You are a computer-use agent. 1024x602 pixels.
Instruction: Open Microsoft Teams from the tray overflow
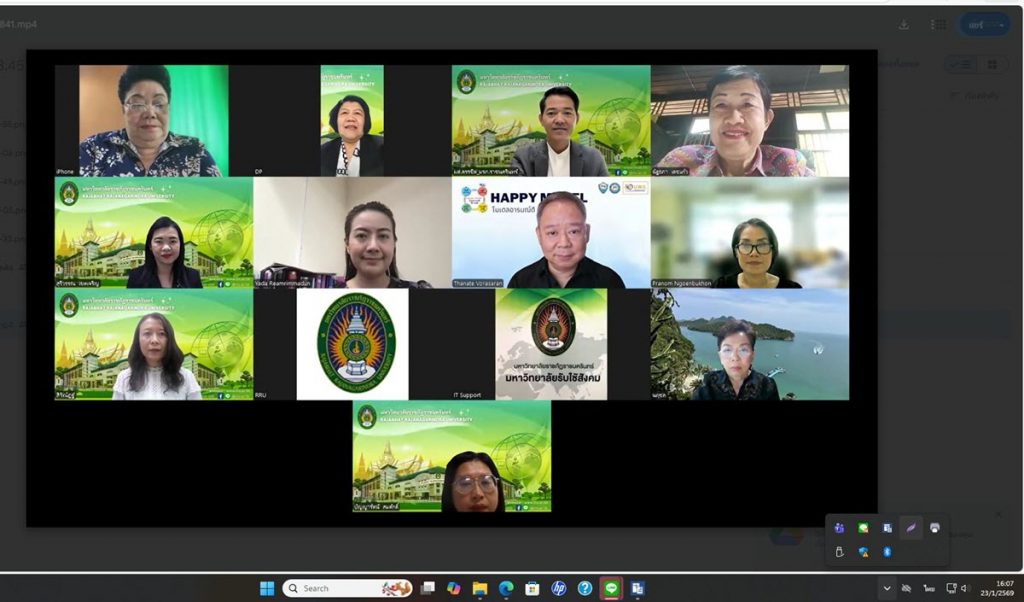[x=839, y=527]
